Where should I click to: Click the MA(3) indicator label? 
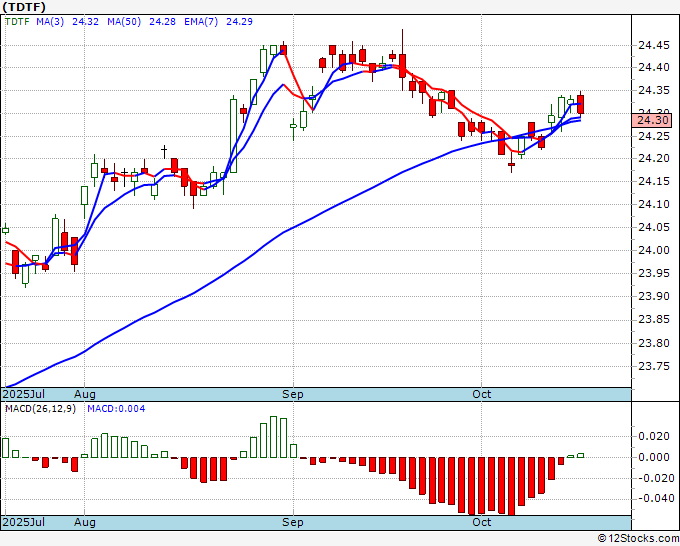pyautogui.click(x=50, y=22)
